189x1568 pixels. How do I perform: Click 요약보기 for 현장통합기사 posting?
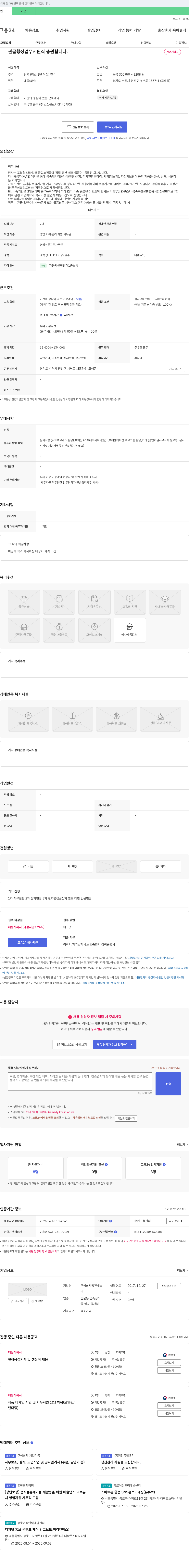(169, 1363)
